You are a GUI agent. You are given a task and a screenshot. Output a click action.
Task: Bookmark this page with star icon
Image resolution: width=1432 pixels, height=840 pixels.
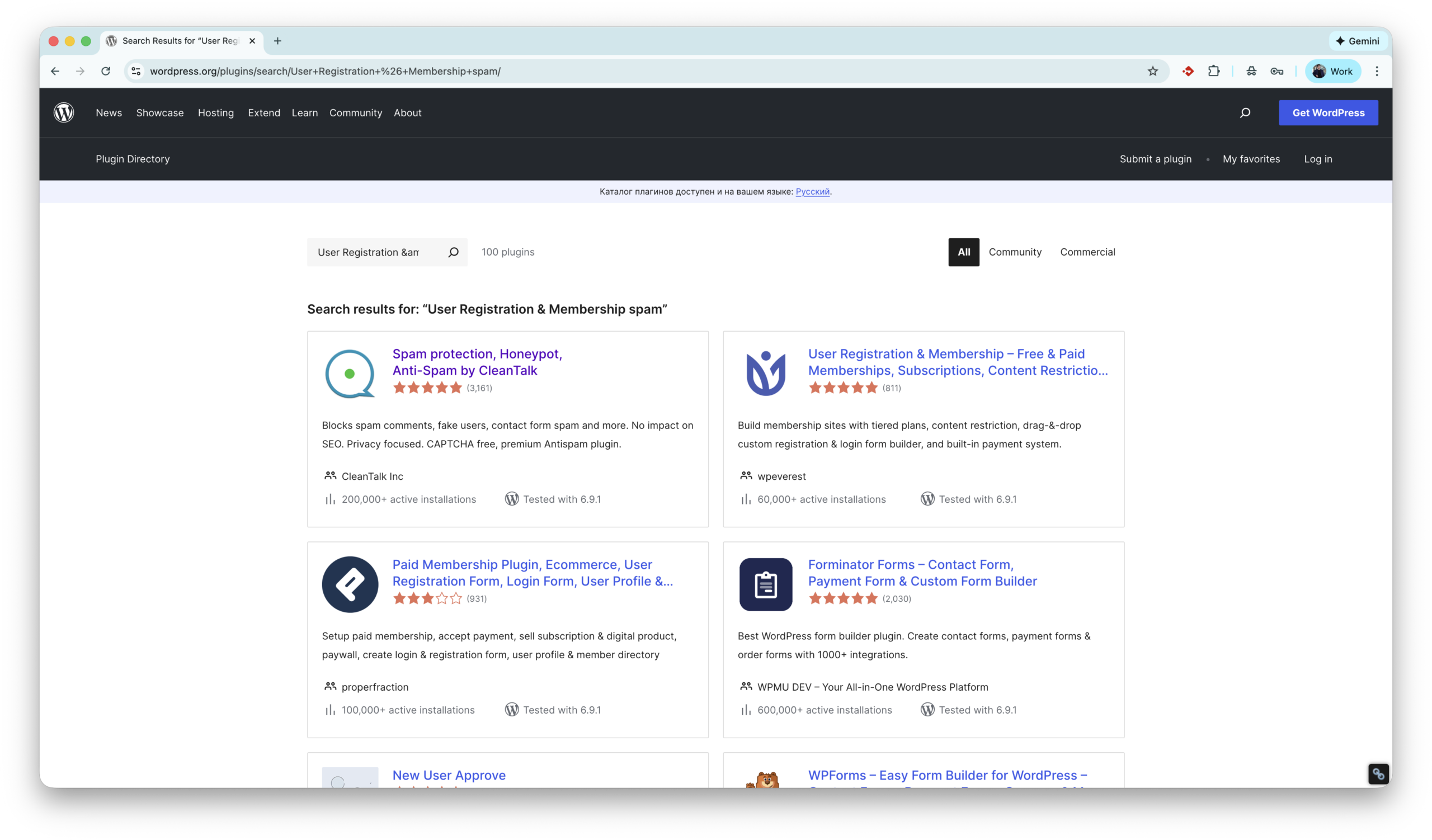pos(1152,71)
